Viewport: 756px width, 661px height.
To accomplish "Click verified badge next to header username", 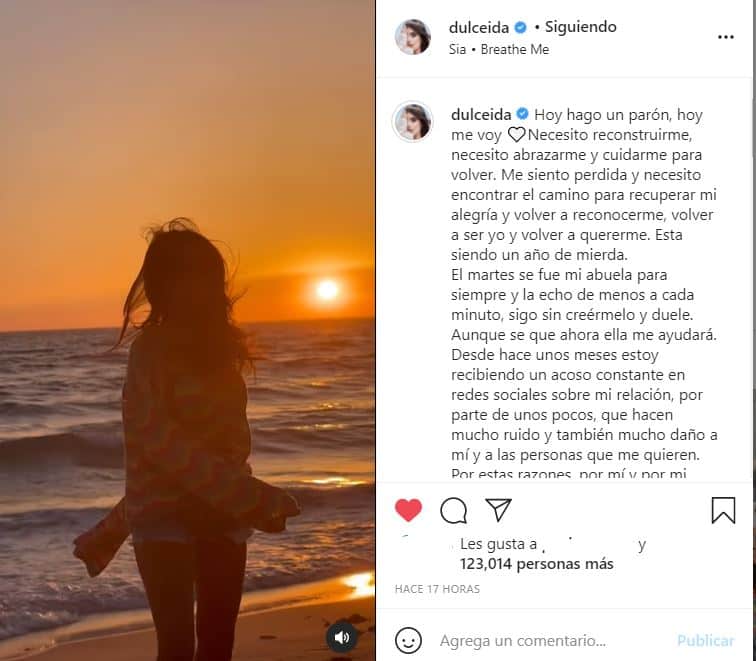I will pyautogui.click(x=520, y=27).
